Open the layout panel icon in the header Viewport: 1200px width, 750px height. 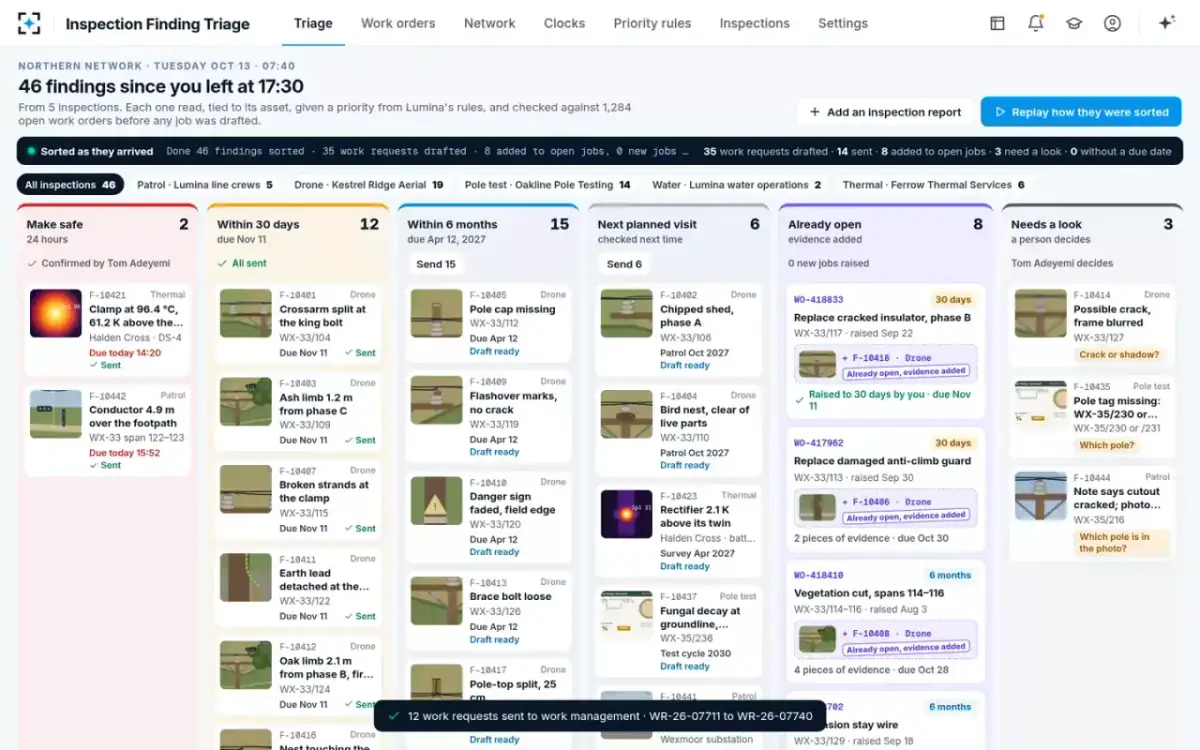997,23
